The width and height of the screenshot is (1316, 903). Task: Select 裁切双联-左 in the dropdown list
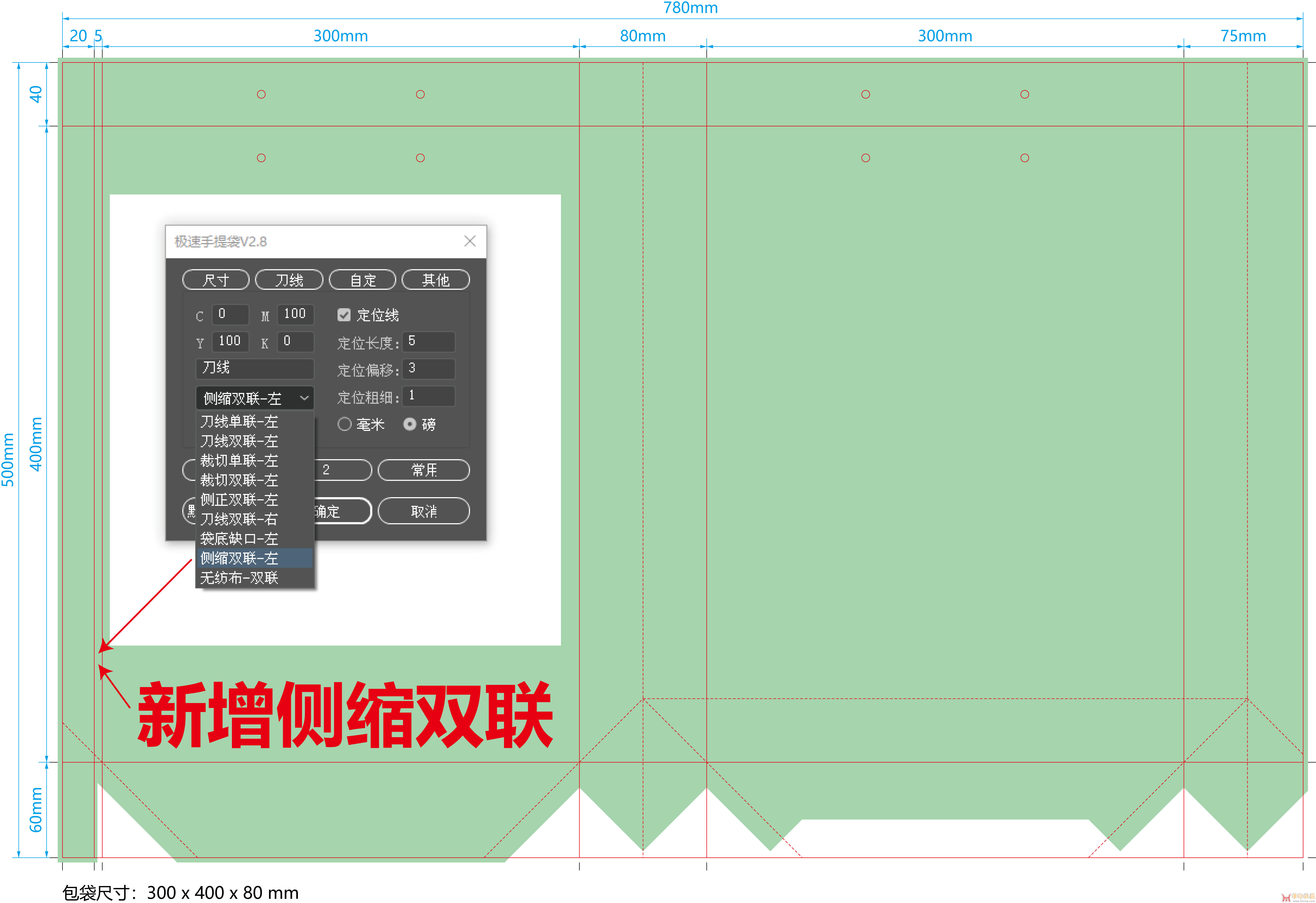[x=240, y=480]
